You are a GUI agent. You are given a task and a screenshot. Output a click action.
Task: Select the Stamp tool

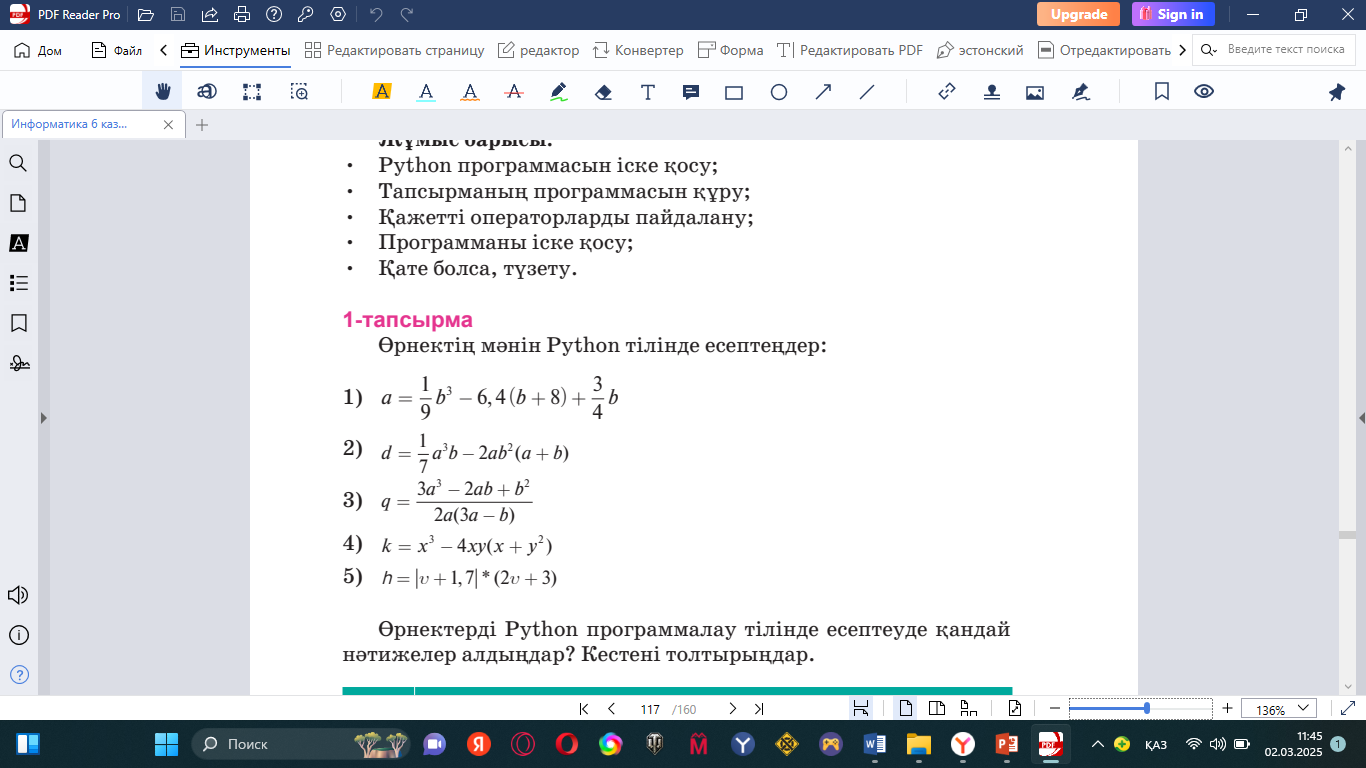pyautogui.click(x=991, y=92)
